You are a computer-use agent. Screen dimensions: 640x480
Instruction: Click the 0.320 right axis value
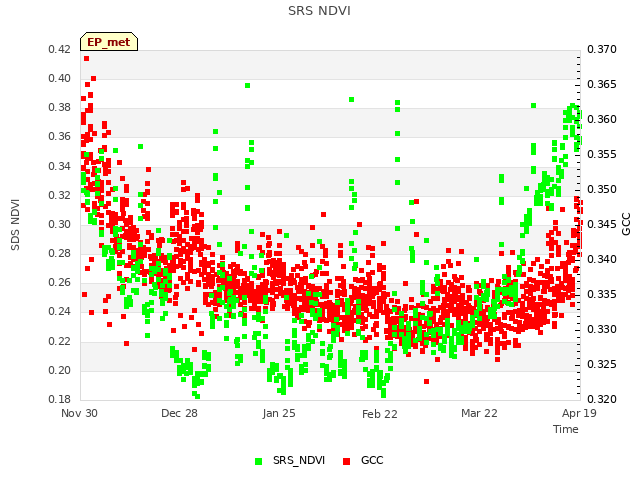click(x=602, y=399)
